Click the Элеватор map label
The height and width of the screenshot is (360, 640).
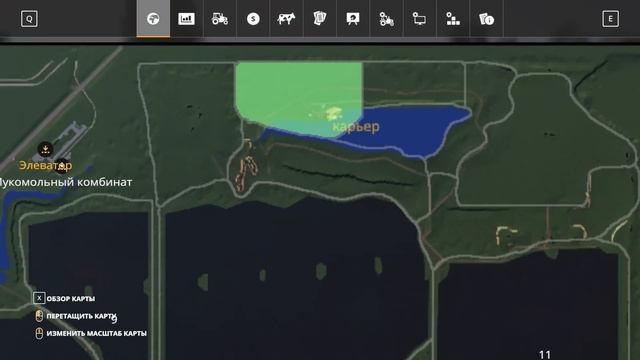click(46, 165)
